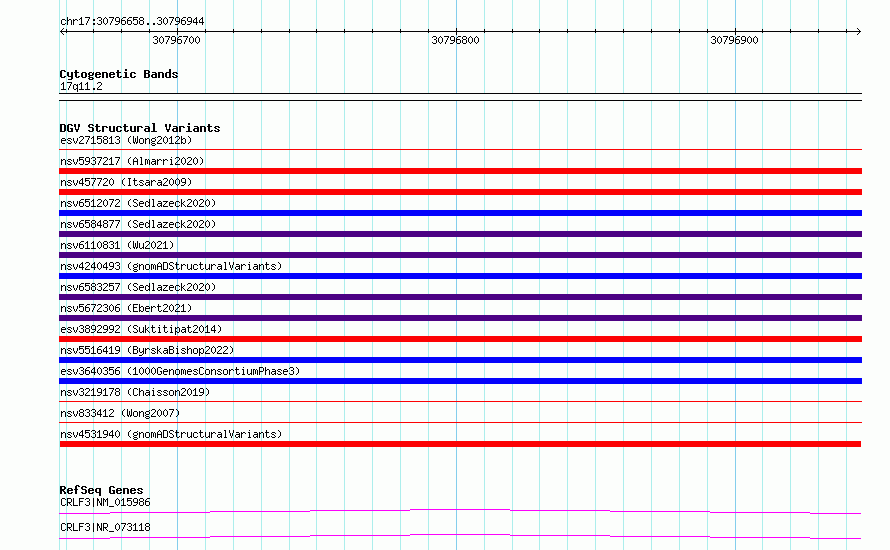Click the left arrow end of the ruler

62,31
